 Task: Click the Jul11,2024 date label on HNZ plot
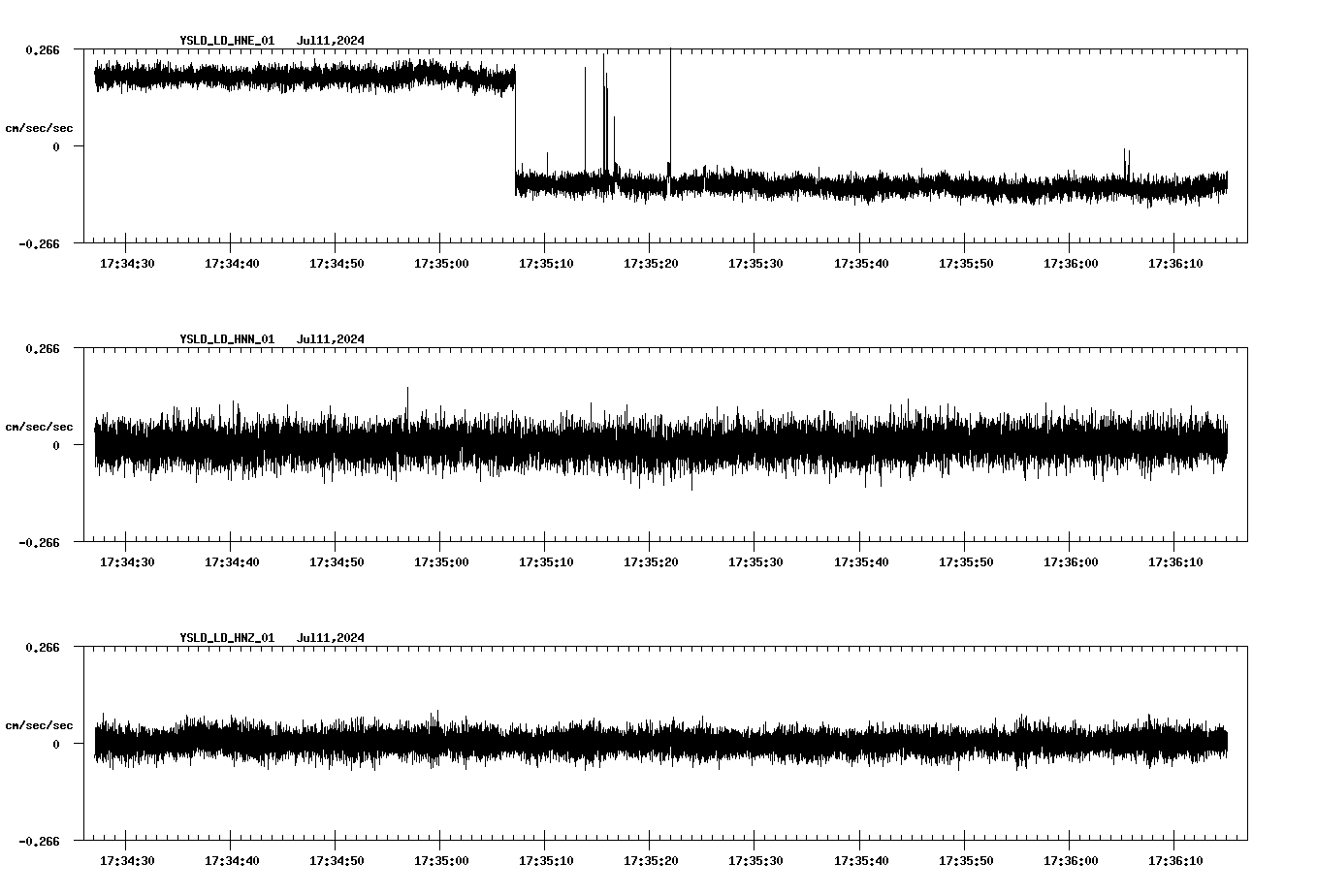point(330,637)
